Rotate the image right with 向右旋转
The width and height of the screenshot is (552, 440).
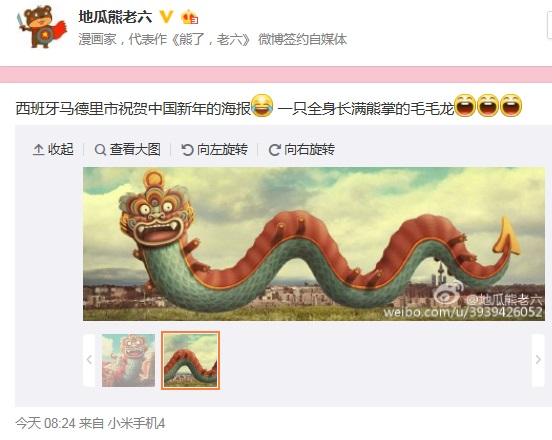coord(302,150)
